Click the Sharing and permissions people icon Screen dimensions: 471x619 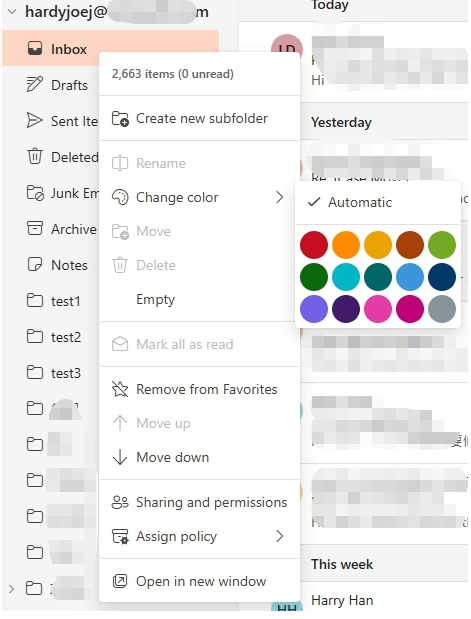click(120, 502)
